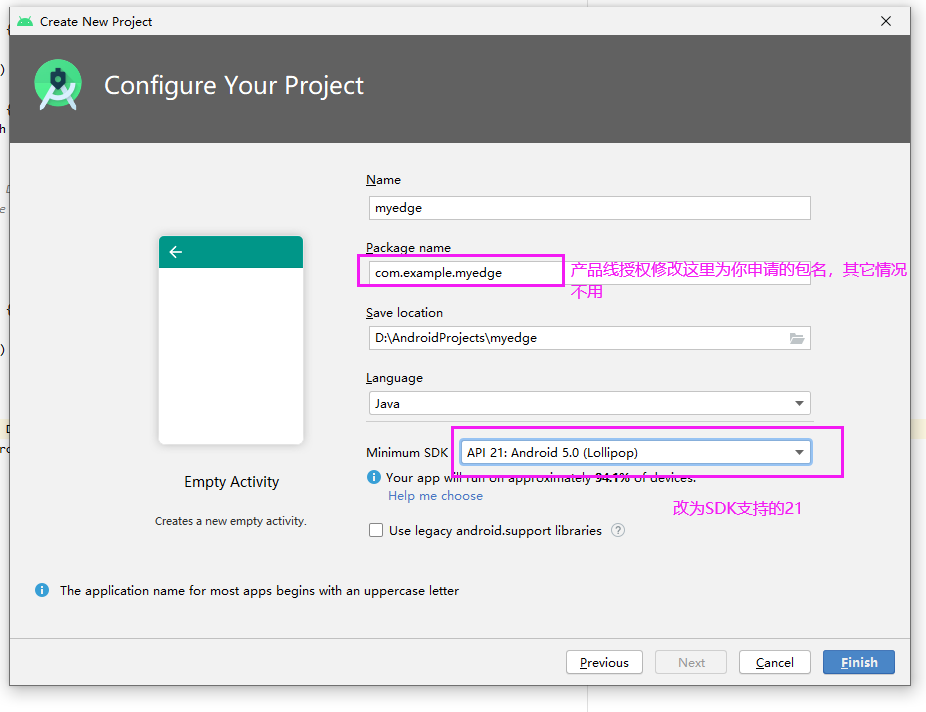Open the Minimum SDK dropdown
This screenshot has height=712, width=926.
[635, 452]
